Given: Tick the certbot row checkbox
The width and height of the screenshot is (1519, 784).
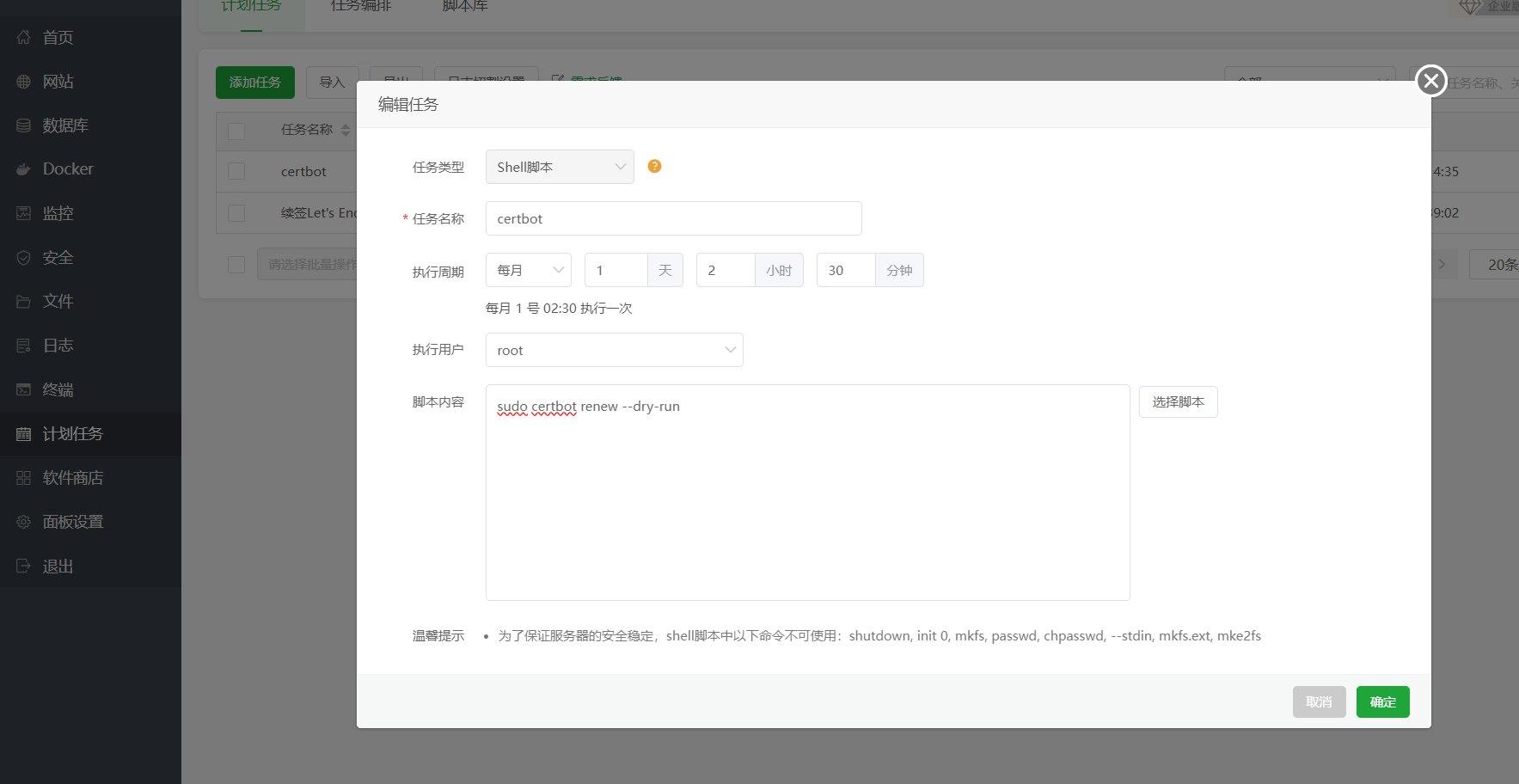Looking at the screenshot, I should click(236, 172).
